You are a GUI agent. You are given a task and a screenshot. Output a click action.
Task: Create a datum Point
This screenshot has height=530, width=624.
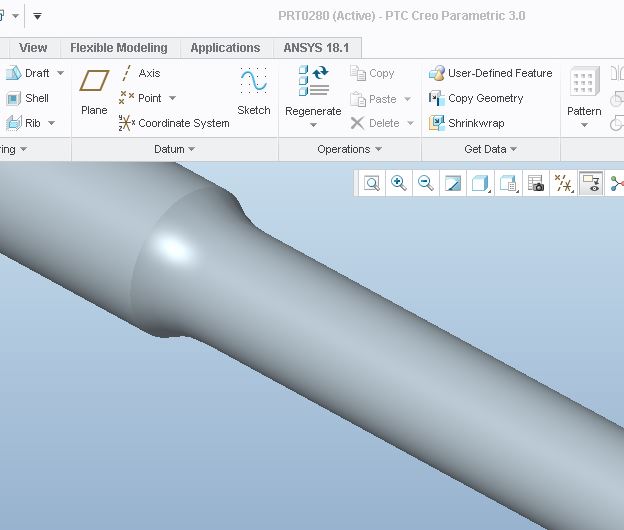[x=140, y=98]
